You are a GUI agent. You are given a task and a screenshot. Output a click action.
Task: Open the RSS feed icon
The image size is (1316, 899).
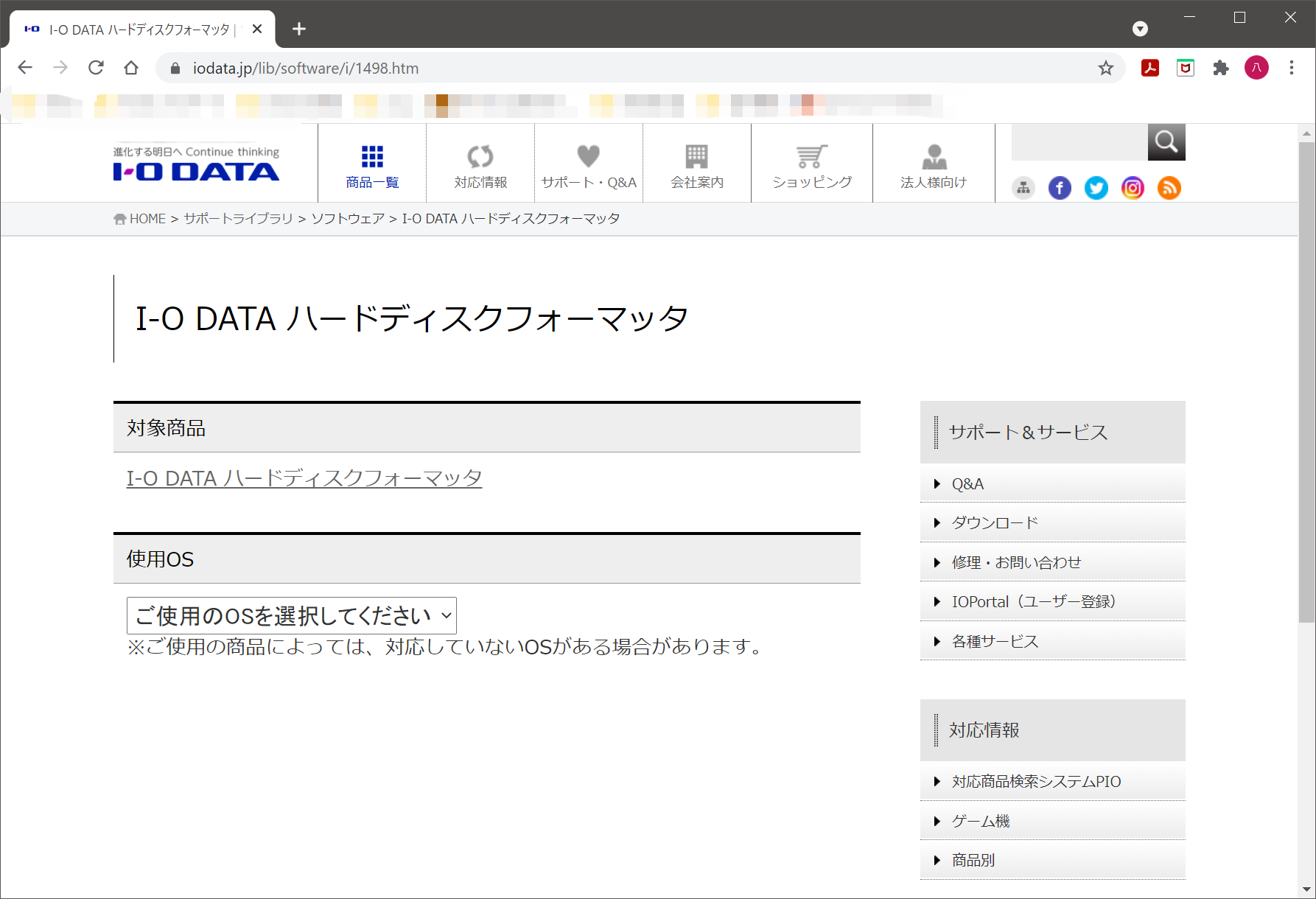1169,188
